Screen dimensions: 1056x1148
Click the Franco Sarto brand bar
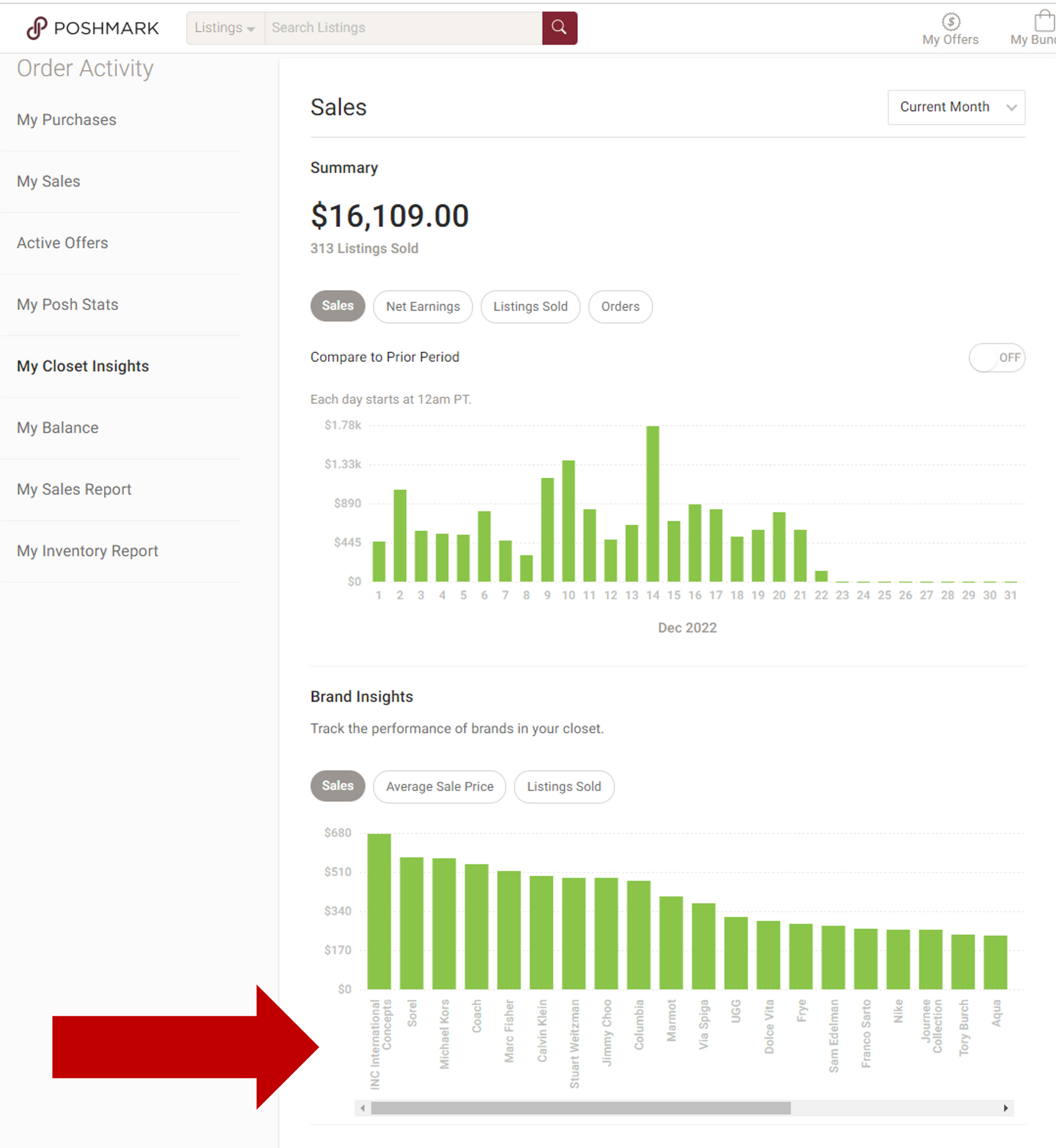[866, 959]
